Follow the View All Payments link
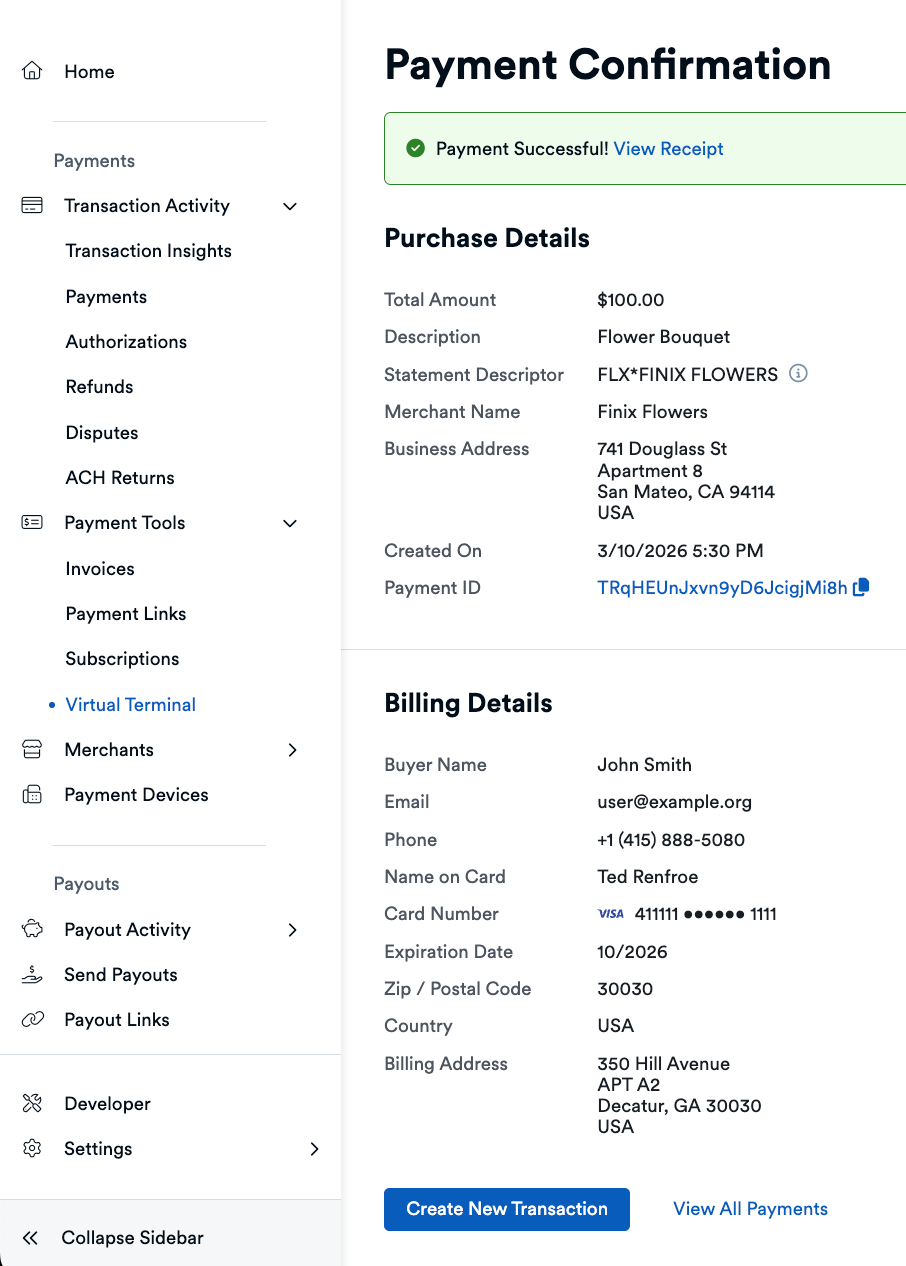This screenshot has height=1266, width=906. (x=750, y=1209)
